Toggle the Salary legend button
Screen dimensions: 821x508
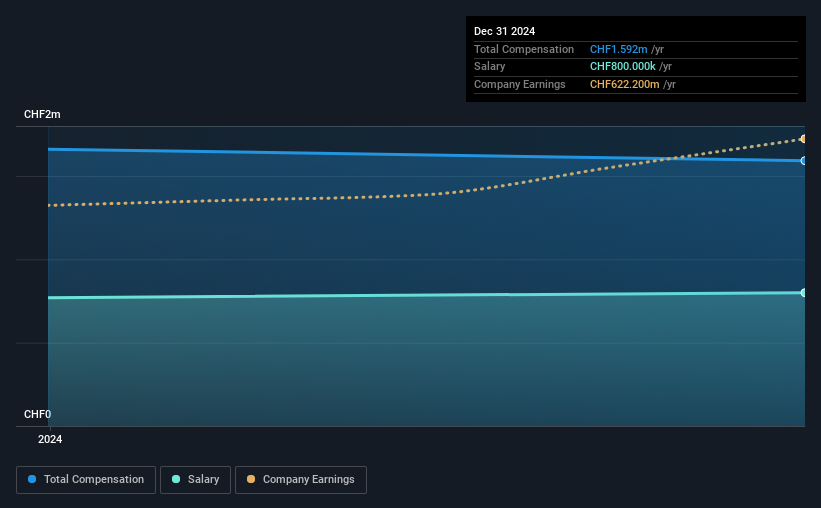tap(195, 480)
